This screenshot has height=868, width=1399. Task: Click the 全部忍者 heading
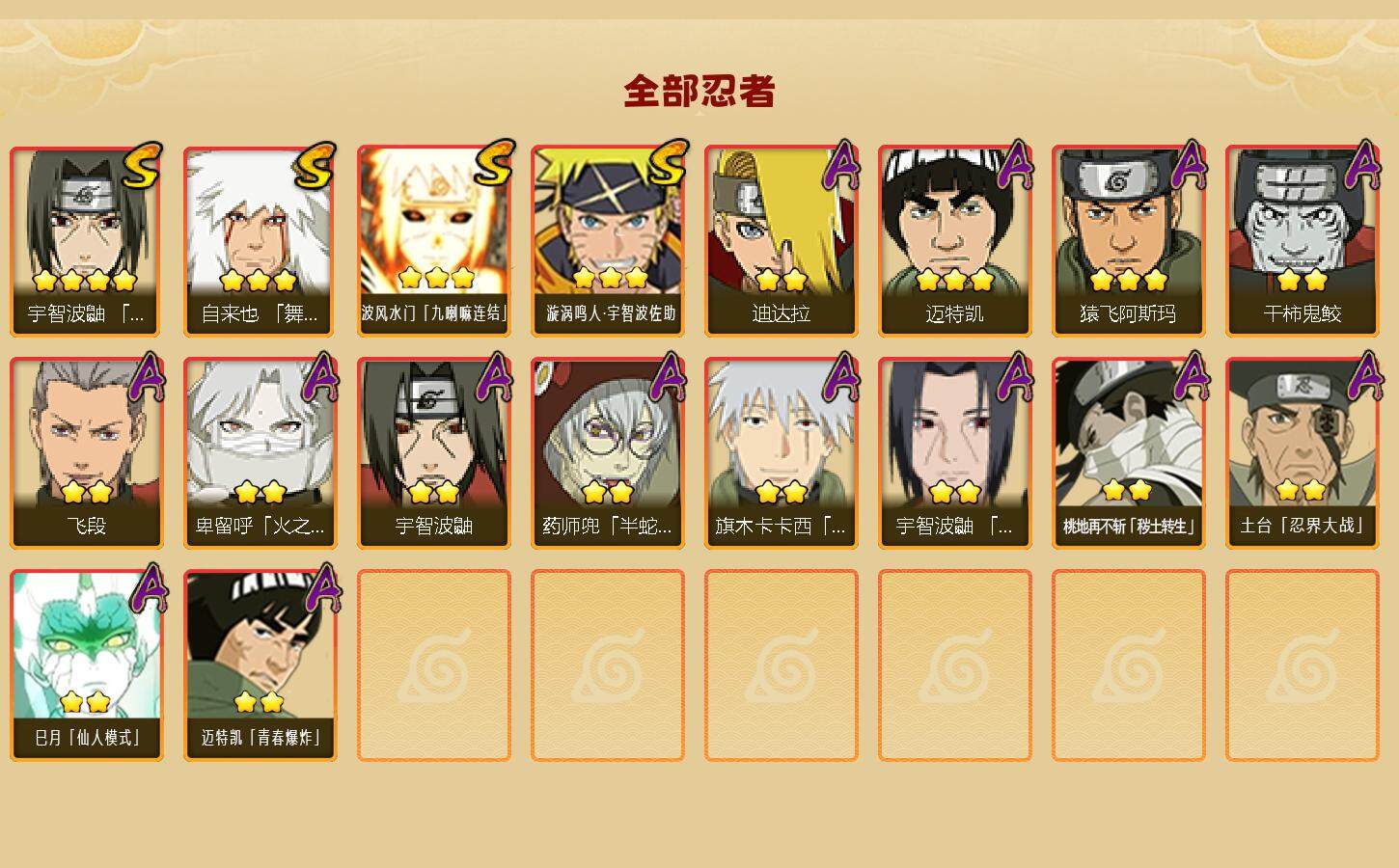point(699,92)
